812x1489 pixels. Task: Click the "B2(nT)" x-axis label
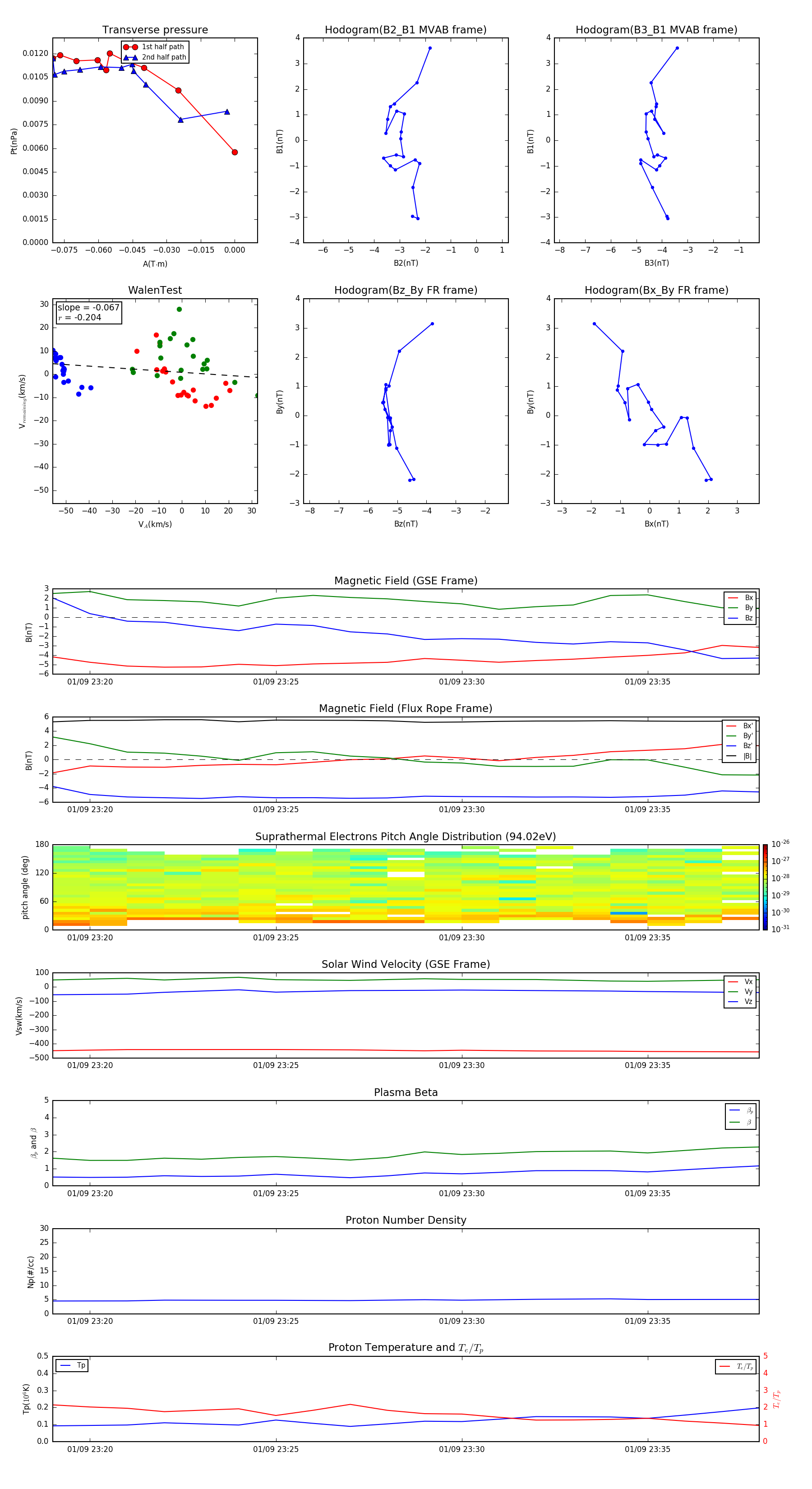[x=406, y=263]
